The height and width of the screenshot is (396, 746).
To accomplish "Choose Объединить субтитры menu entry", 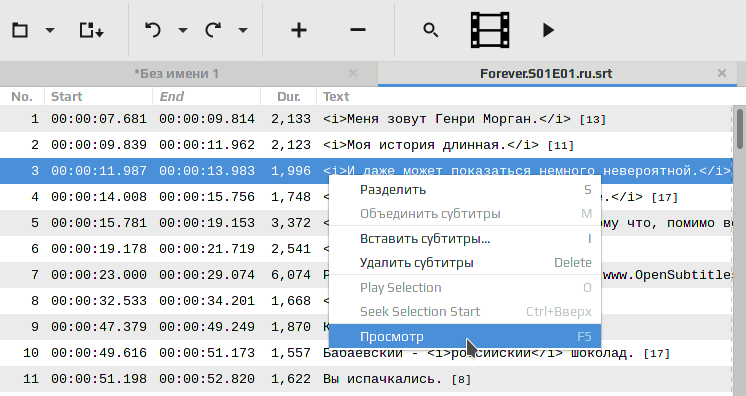I will pos(465,214).
